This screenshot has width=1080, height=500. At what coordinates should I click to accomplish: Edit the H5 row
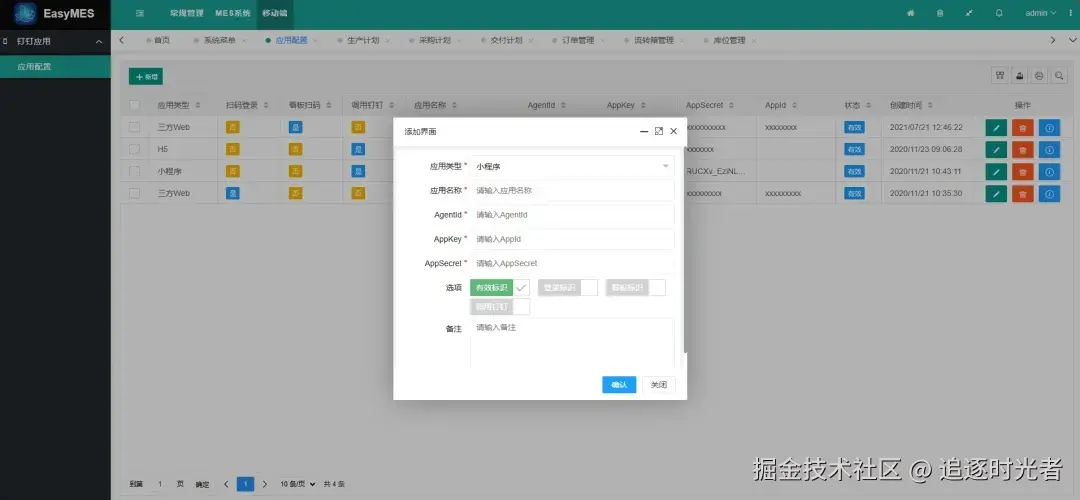click(996, 149)
